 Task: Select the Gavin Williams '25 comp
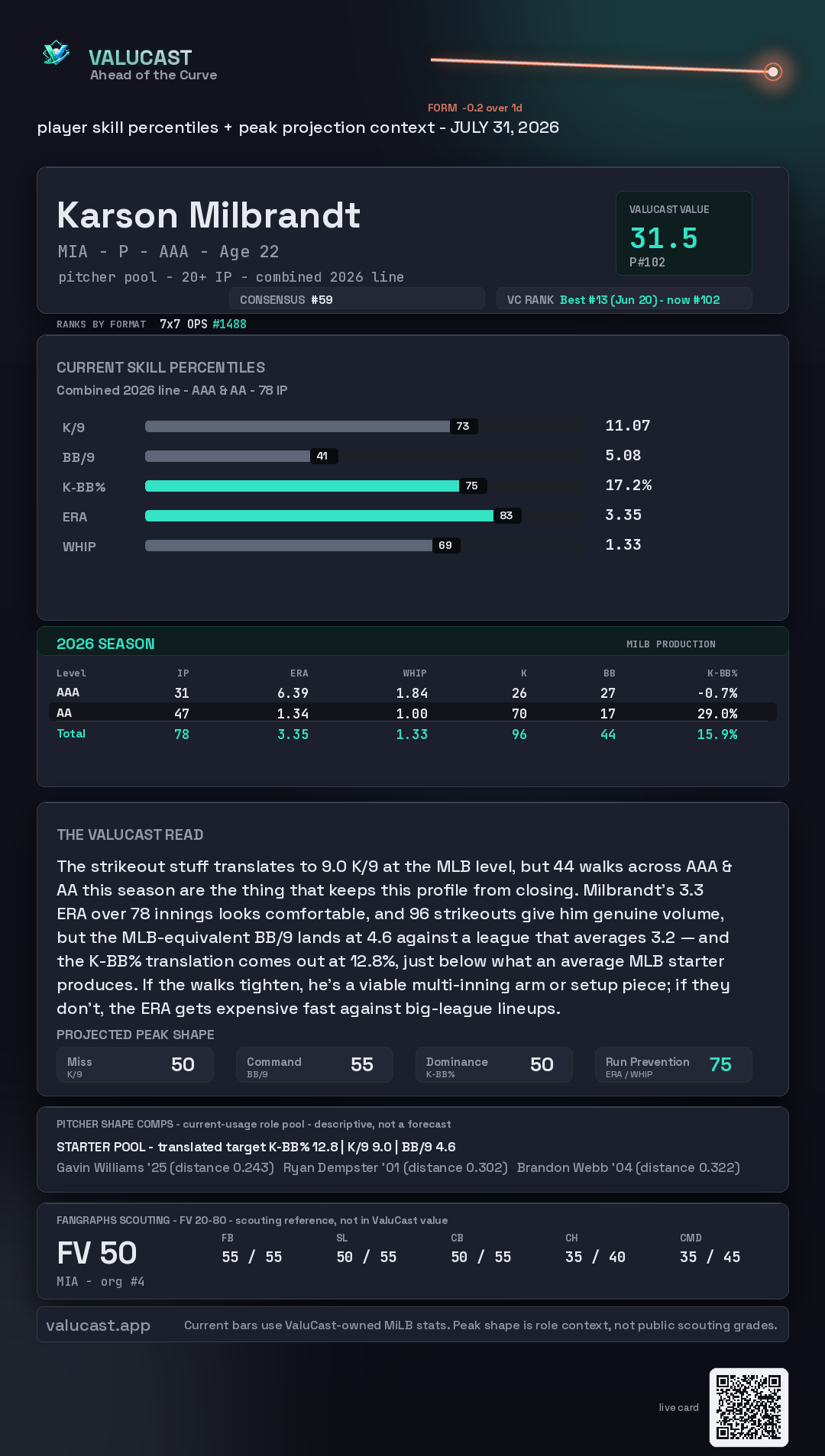pos(165,1167)
